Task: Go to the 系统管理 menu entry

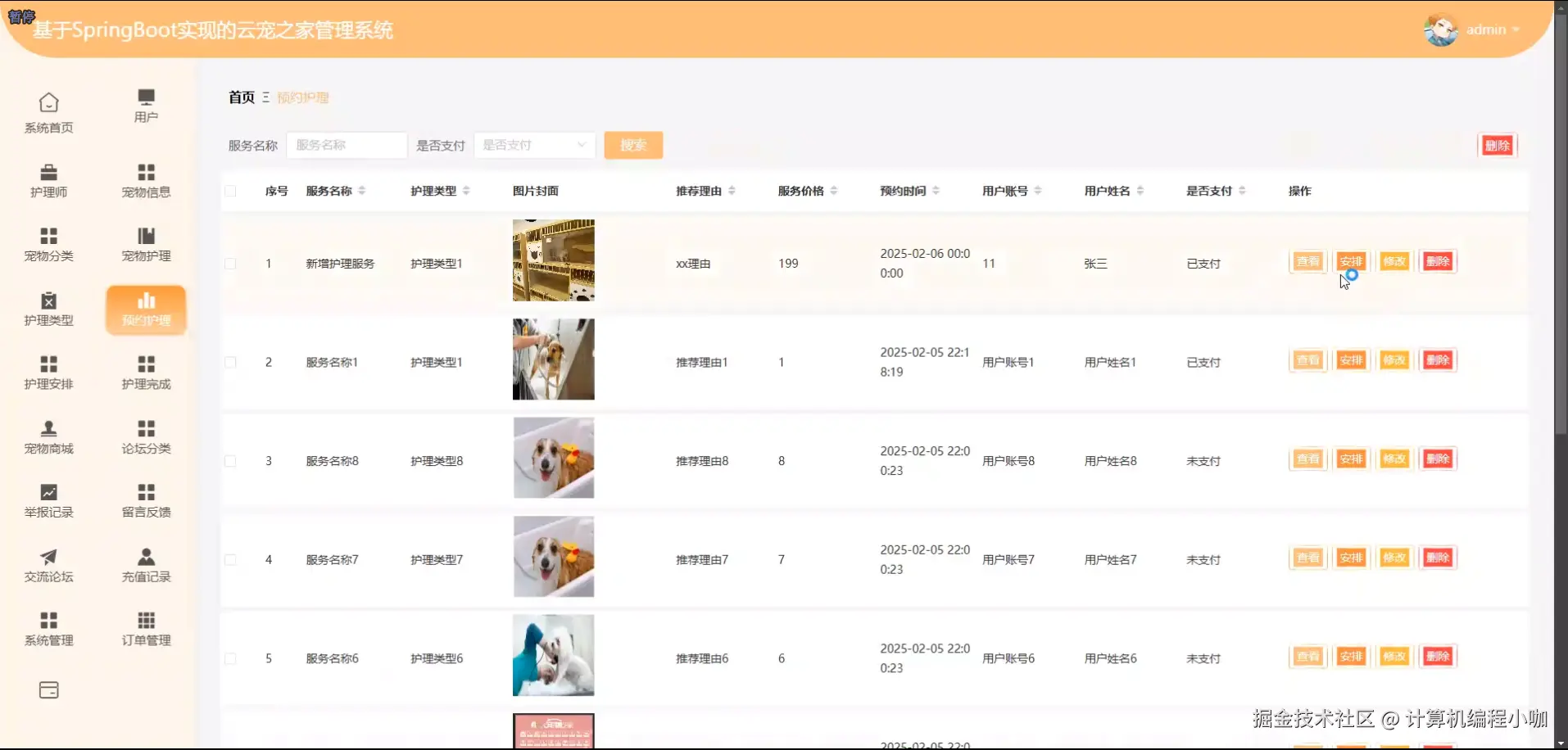Action: (48, 630)
